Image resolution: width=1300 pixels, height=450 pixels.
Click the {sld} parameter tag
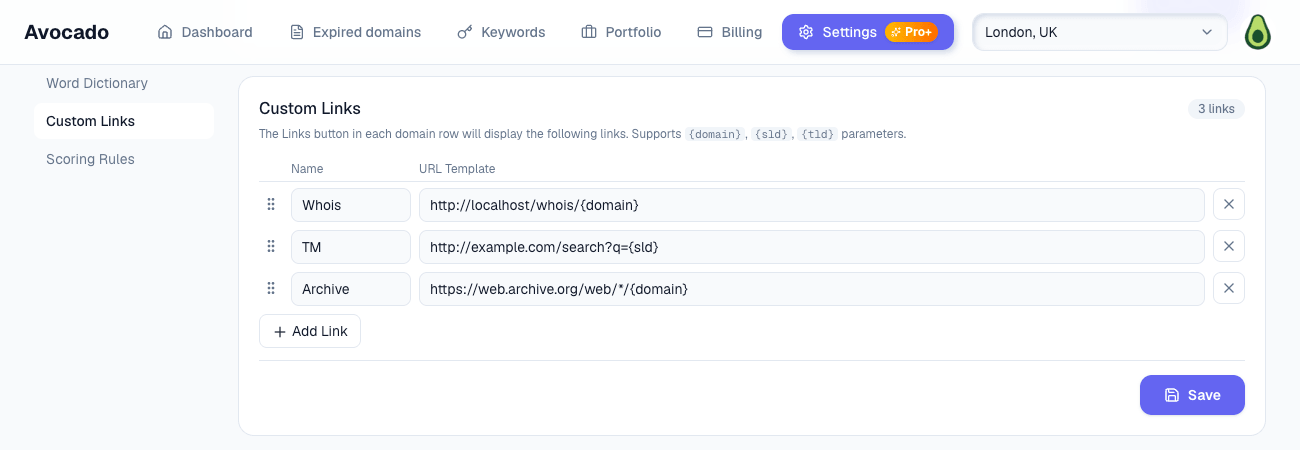click(x=772, y=134)
